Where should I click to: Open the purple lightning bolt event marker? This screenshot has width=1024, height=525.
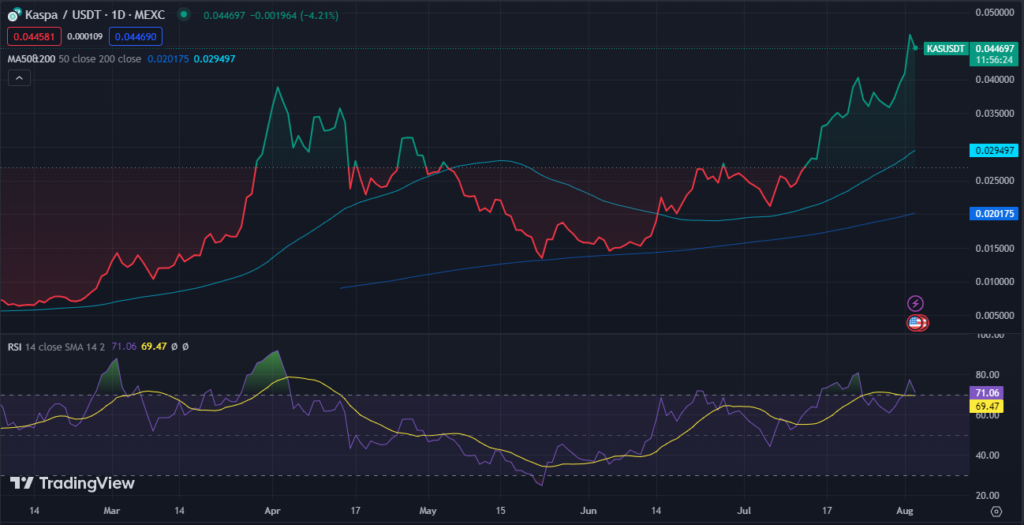[915, 303]
